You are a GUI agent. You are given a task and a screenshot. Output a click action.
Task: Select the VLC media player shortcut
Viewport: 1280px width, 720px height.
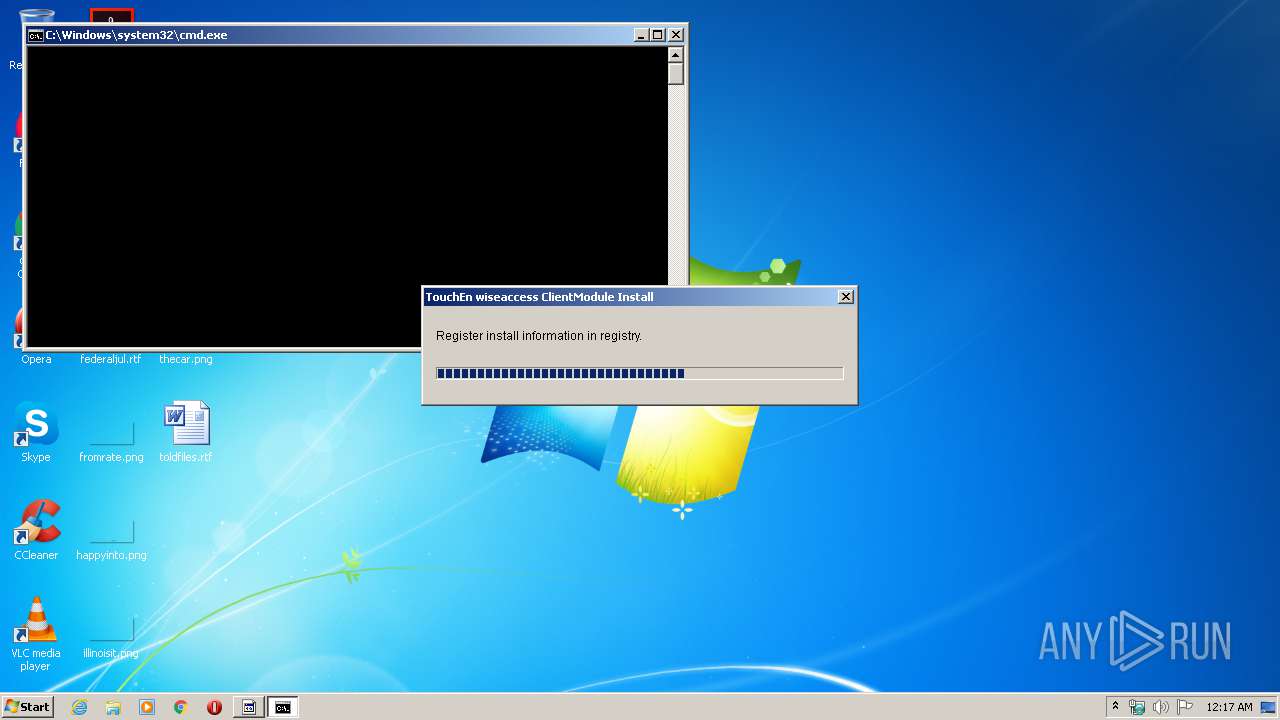pos(36,634)
